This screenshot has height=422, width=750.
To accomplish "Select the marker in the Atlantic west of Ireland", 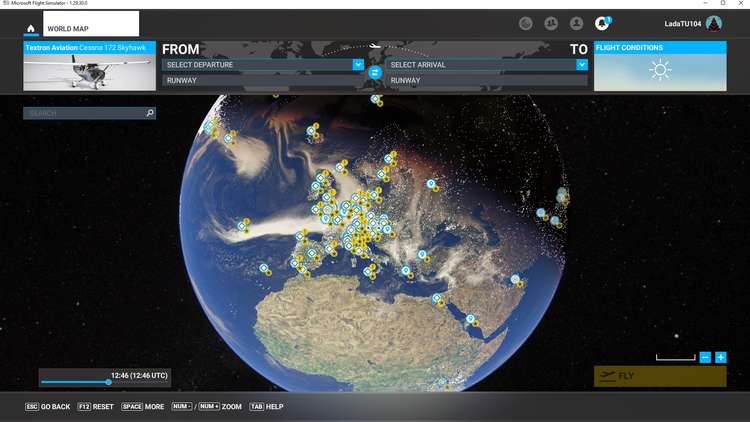I will click(x=242, y=226).
